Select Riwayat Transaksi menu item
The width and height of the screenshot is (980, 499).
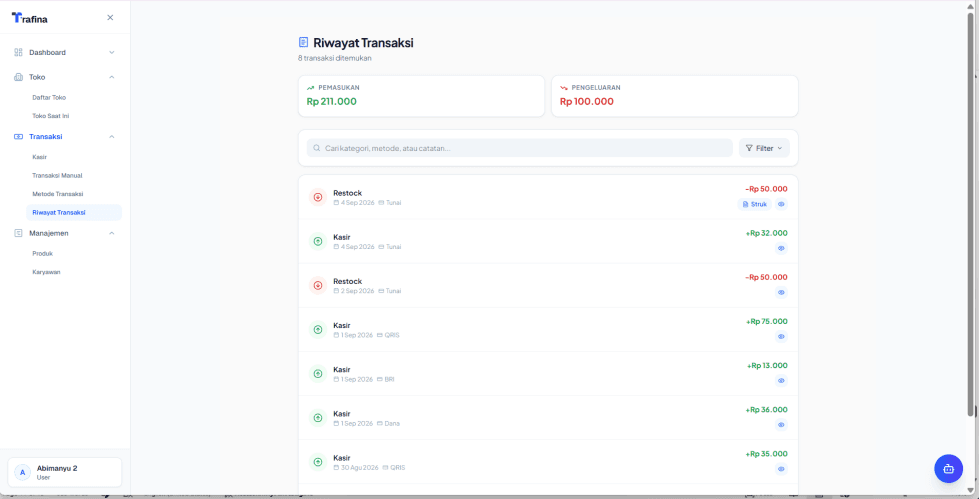click(x=74, y=213)
